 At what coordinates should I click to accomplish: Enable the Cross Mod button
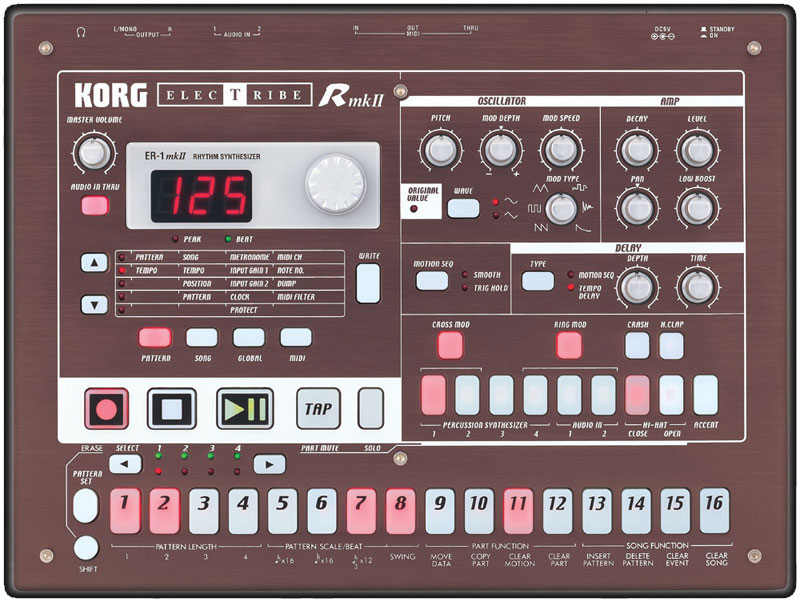(x=451, y=345)
